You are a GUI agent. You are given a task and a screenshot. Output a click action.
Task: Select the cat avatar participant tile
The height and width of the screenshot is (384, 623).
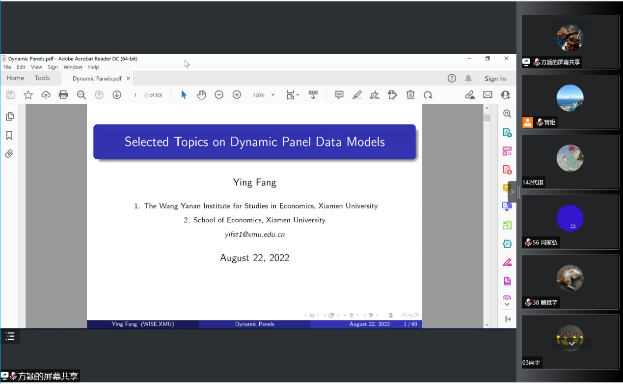(570, 281)
